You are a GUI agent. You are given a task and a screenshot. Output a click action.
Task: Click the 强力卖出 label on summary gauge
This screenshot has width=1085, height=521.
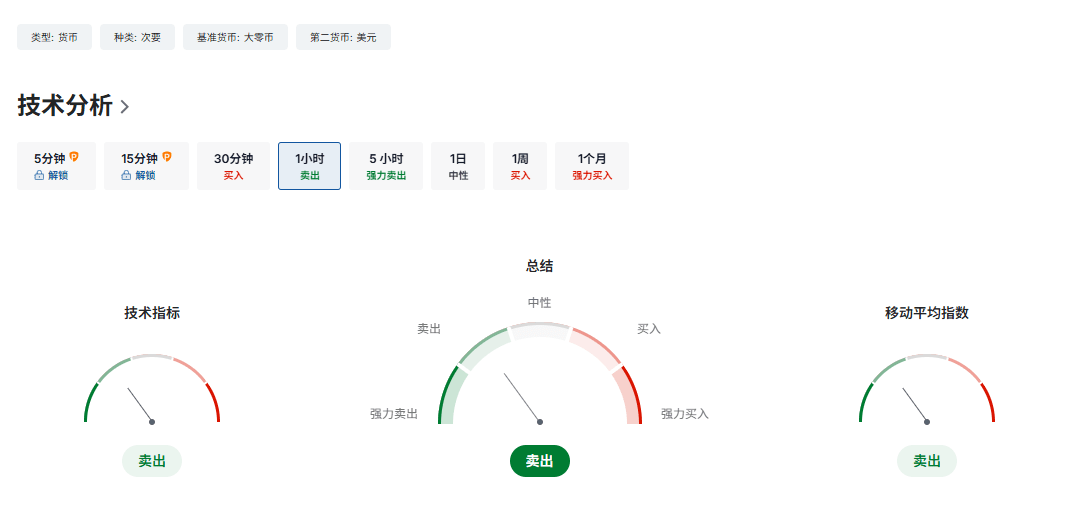[394, 414]
